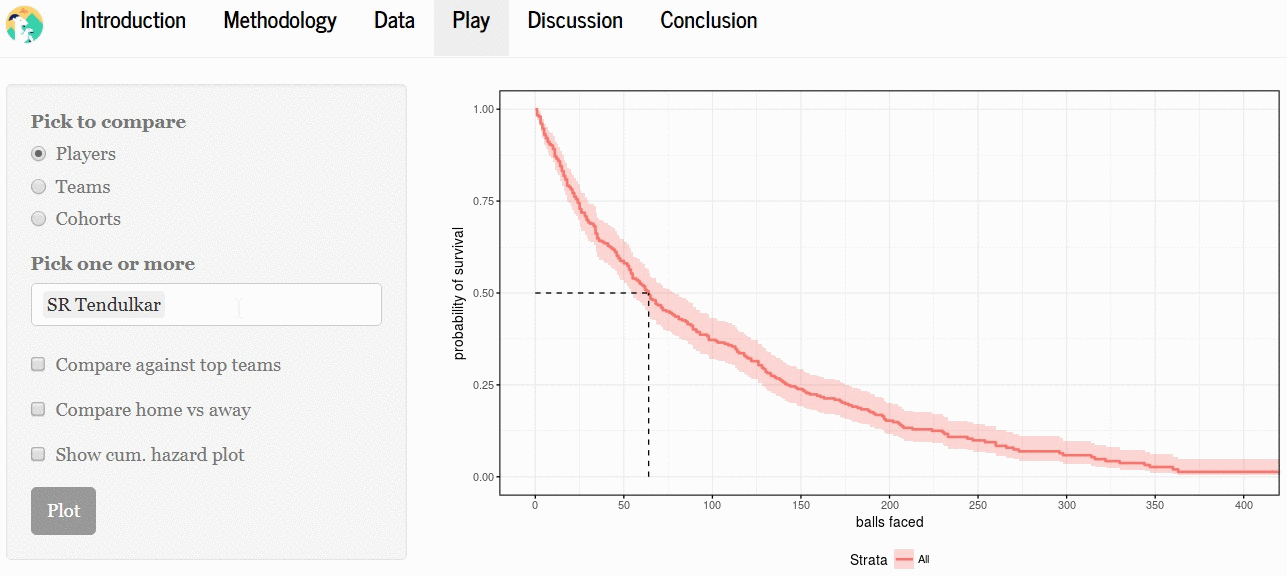Click the cricket app logo icon
The height and width of the screenshot is (576, 1287).
tap(25, 24)
